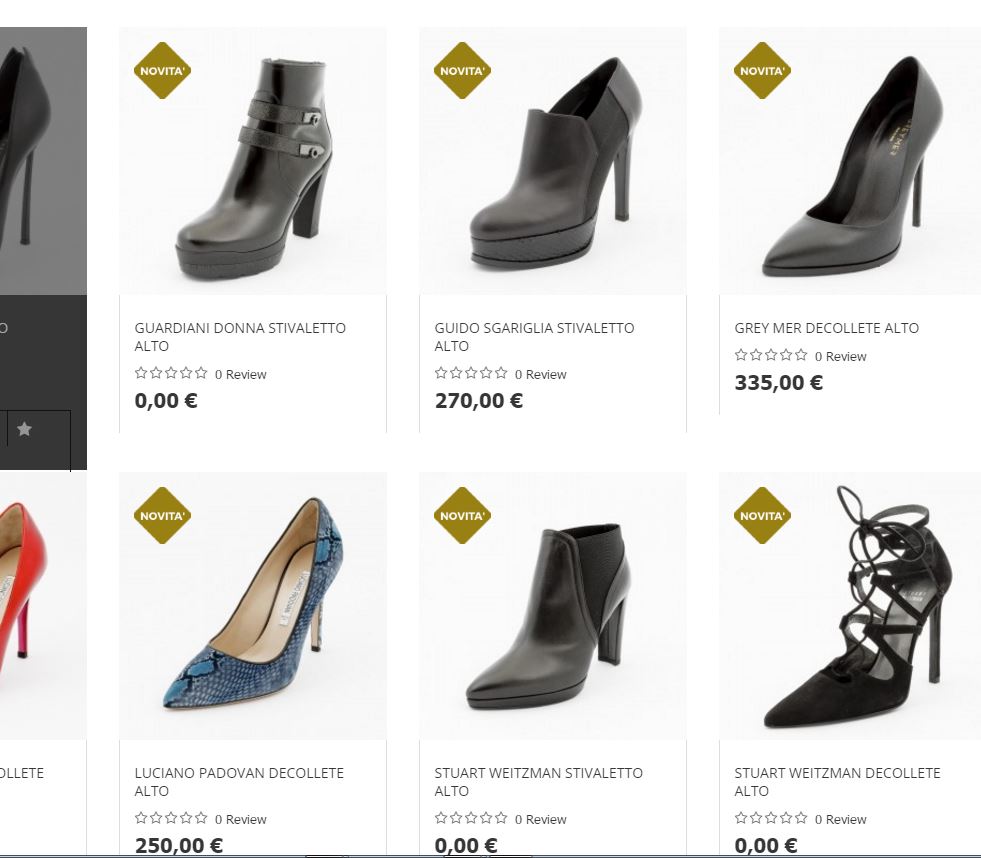The height and width of the screenshot is (858, 981).
Task: Click NOVITA' badge on Guido Sgariglia boot
Action: [x=462, y=71]
